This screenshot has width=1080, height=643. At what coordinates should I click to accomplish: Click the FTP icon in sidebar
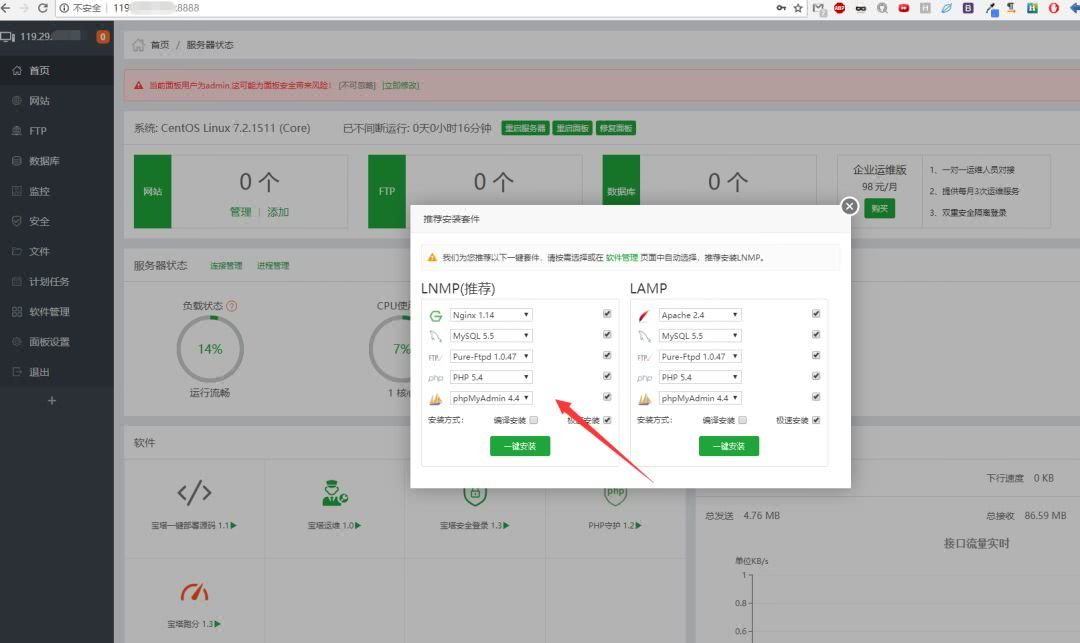(x=17, y=131)
